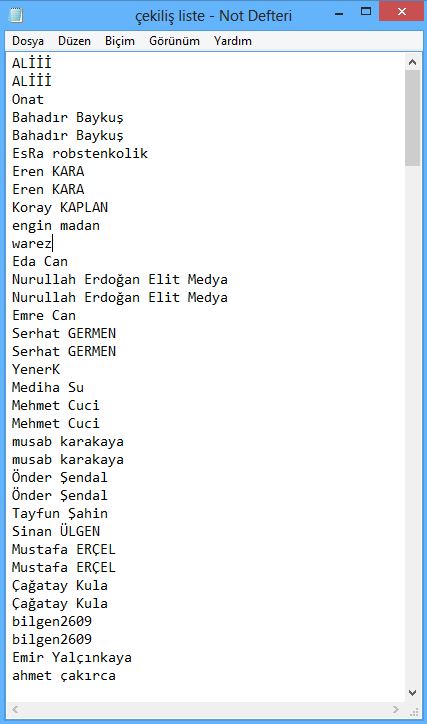427x724 pixels.
Task: Open the Görünüm menu
Action: tap(174, 41)
